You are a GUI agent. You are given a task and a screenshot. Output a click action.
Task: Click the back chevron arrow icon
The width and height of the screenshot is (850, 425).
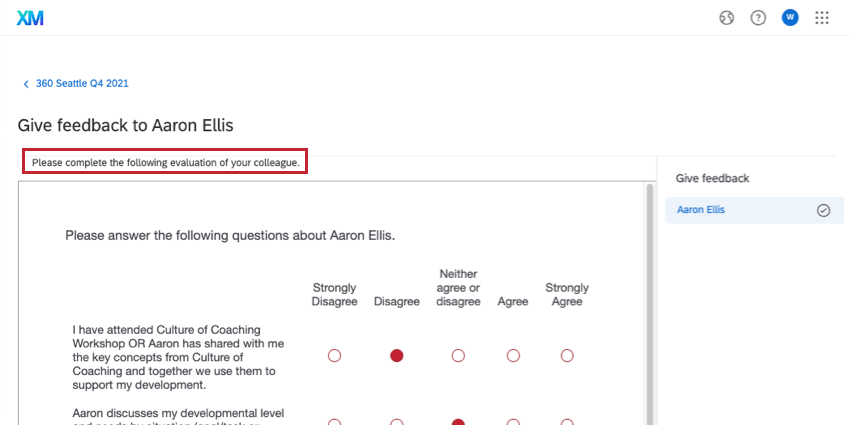[x=26, y=84]
